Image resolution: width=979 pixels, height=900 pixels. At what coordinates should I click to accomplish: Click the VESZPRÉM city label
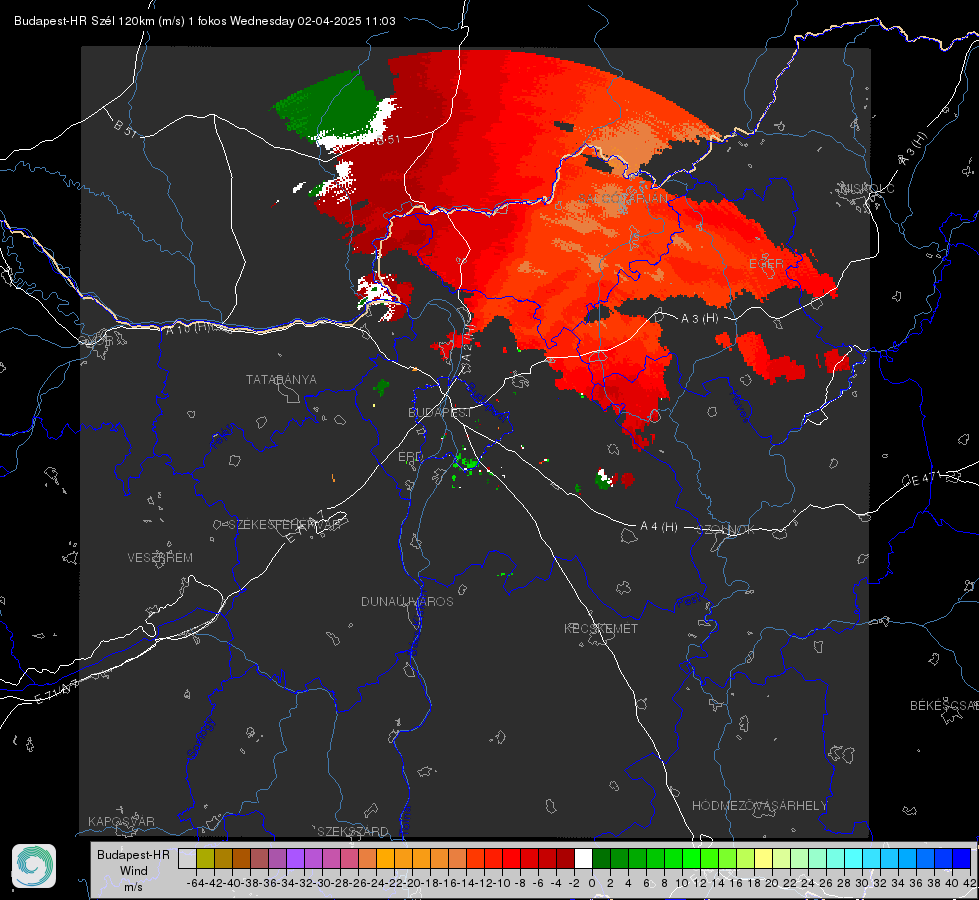(x=160, y=558)
